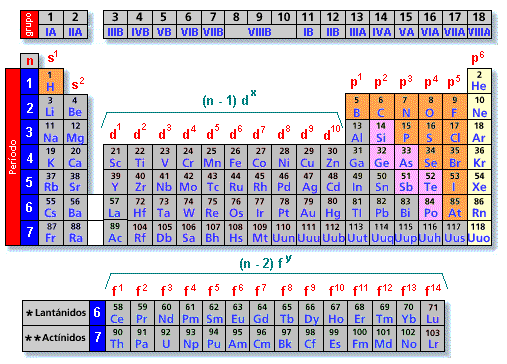Viewport: 507px width, 364px height.
Task: Click the red grupo header label
Action: pos(29,24)
